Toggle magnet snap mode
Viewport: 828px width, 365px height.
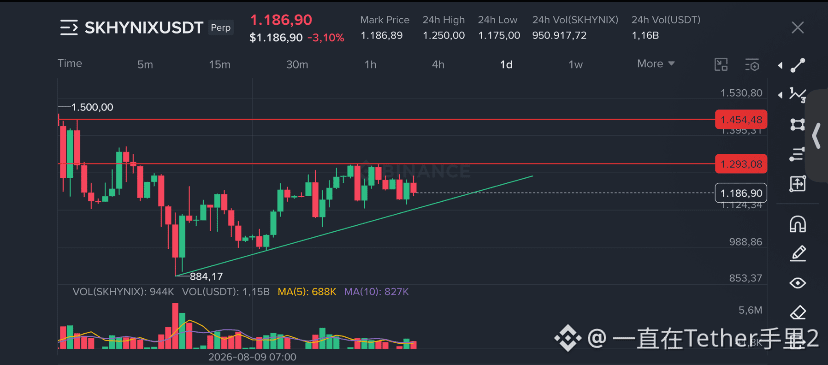797,224
